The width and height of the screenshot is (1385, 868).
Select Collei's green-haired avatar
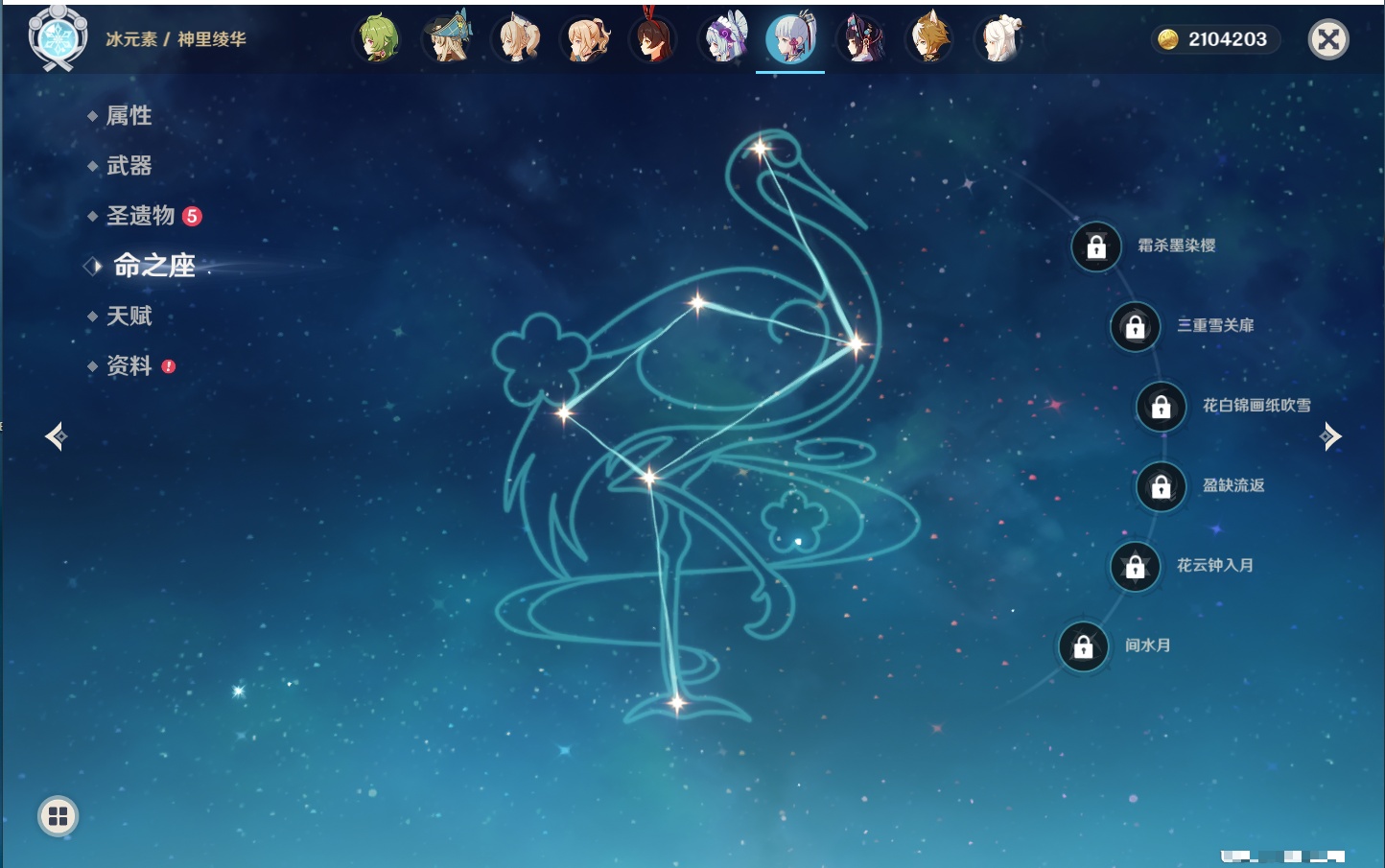point(379,39)
